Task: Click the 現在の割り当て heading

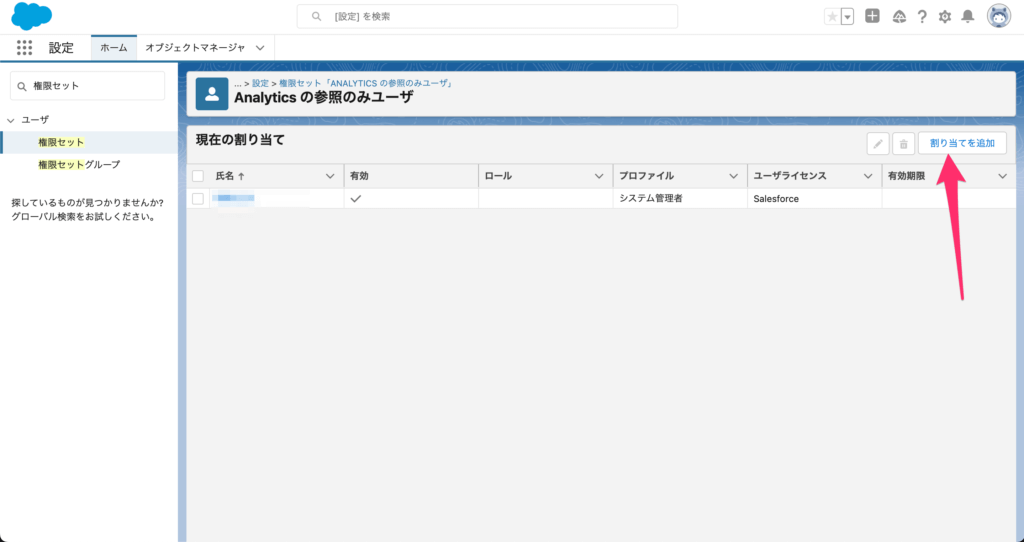Action: (240, 140)
